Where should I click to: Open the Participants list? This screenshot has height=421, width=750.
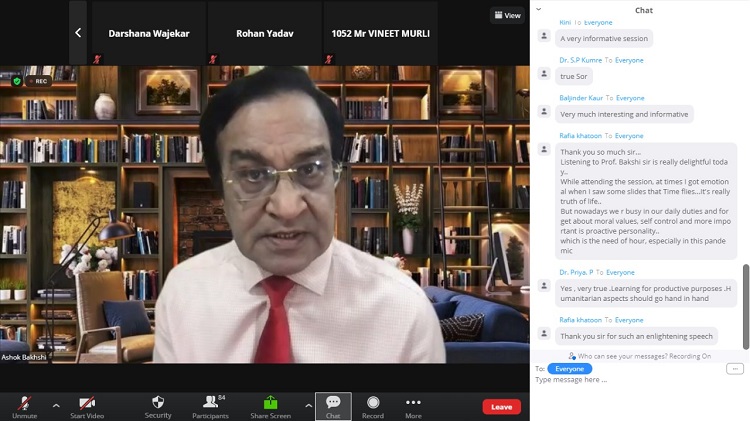click(x=210, y=405)
